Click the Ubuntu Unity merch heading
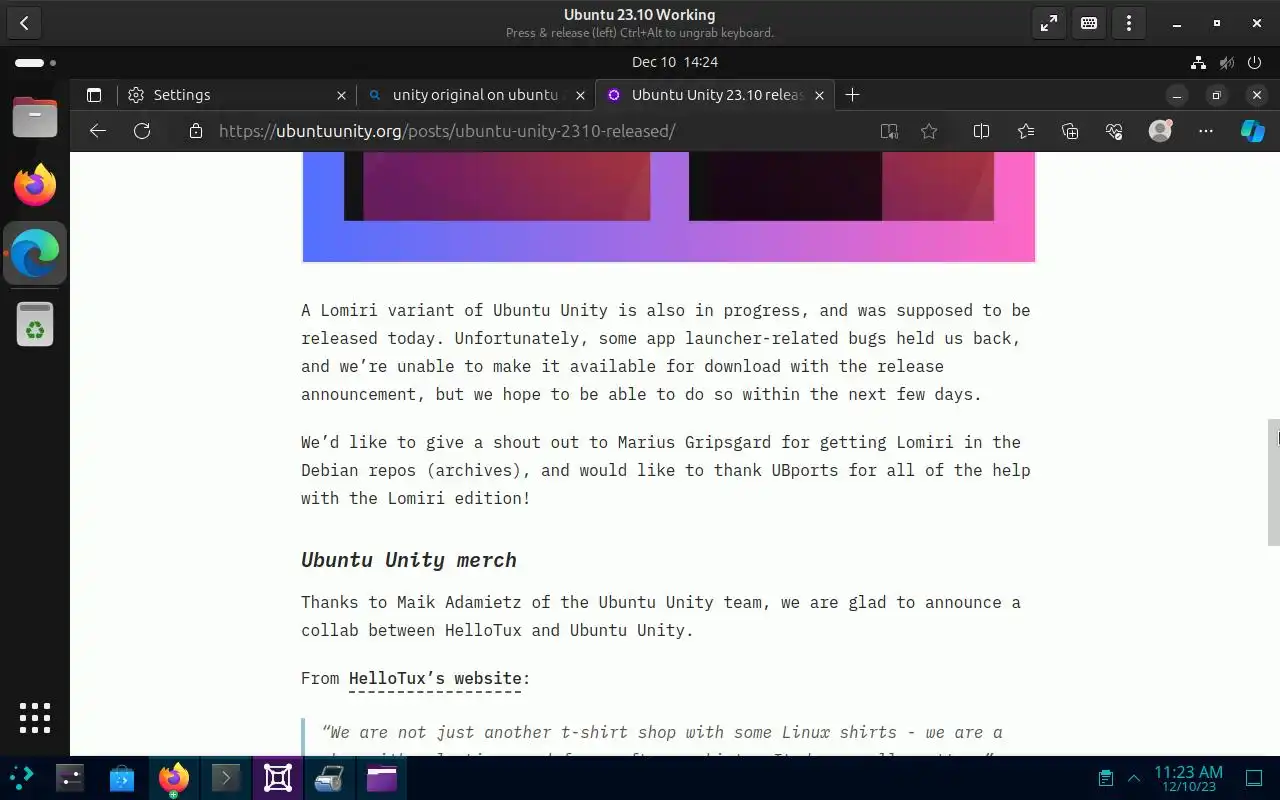 409,560
